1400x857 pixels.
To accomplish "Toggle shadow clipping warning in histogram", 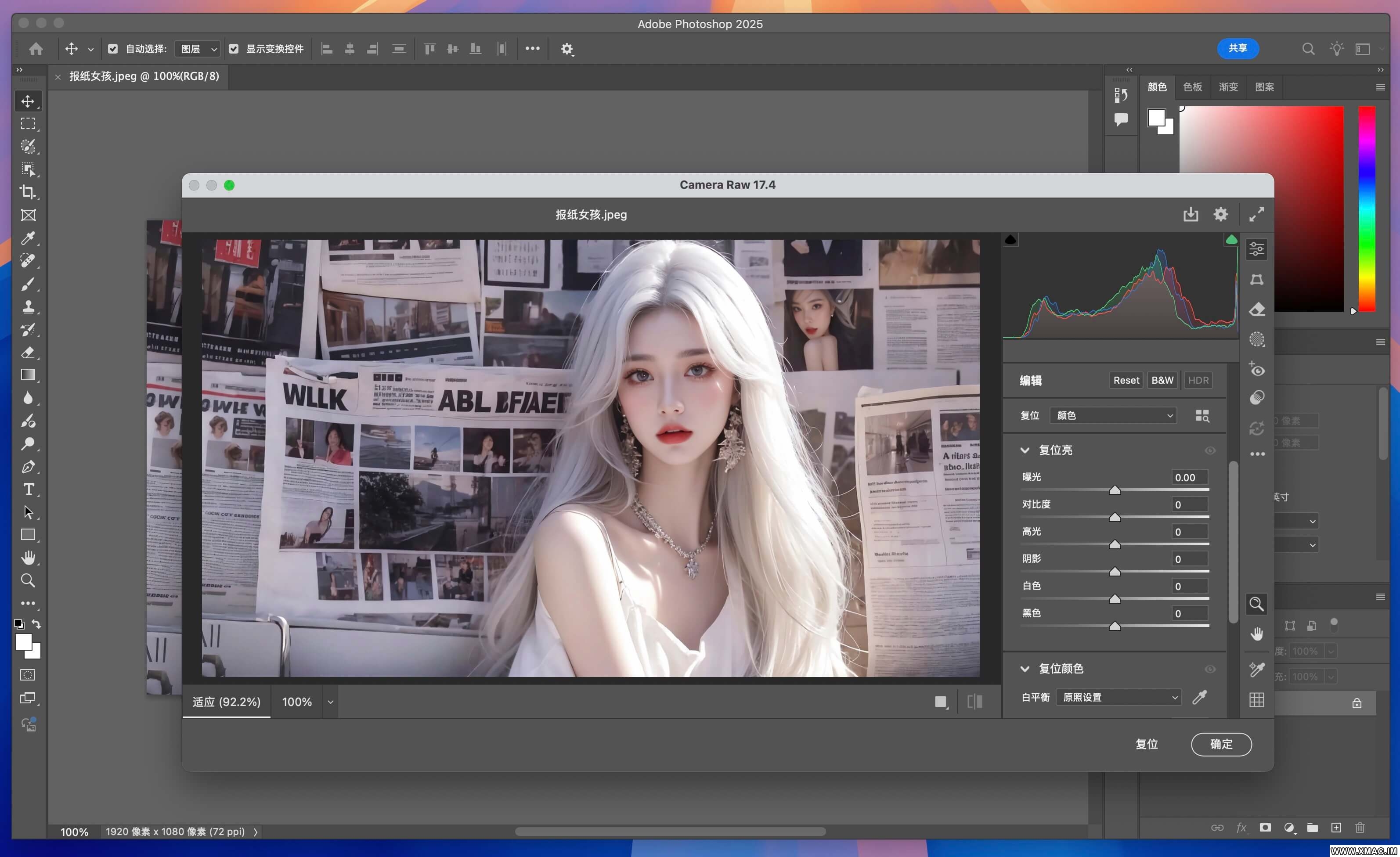I will coord(1010,240).
